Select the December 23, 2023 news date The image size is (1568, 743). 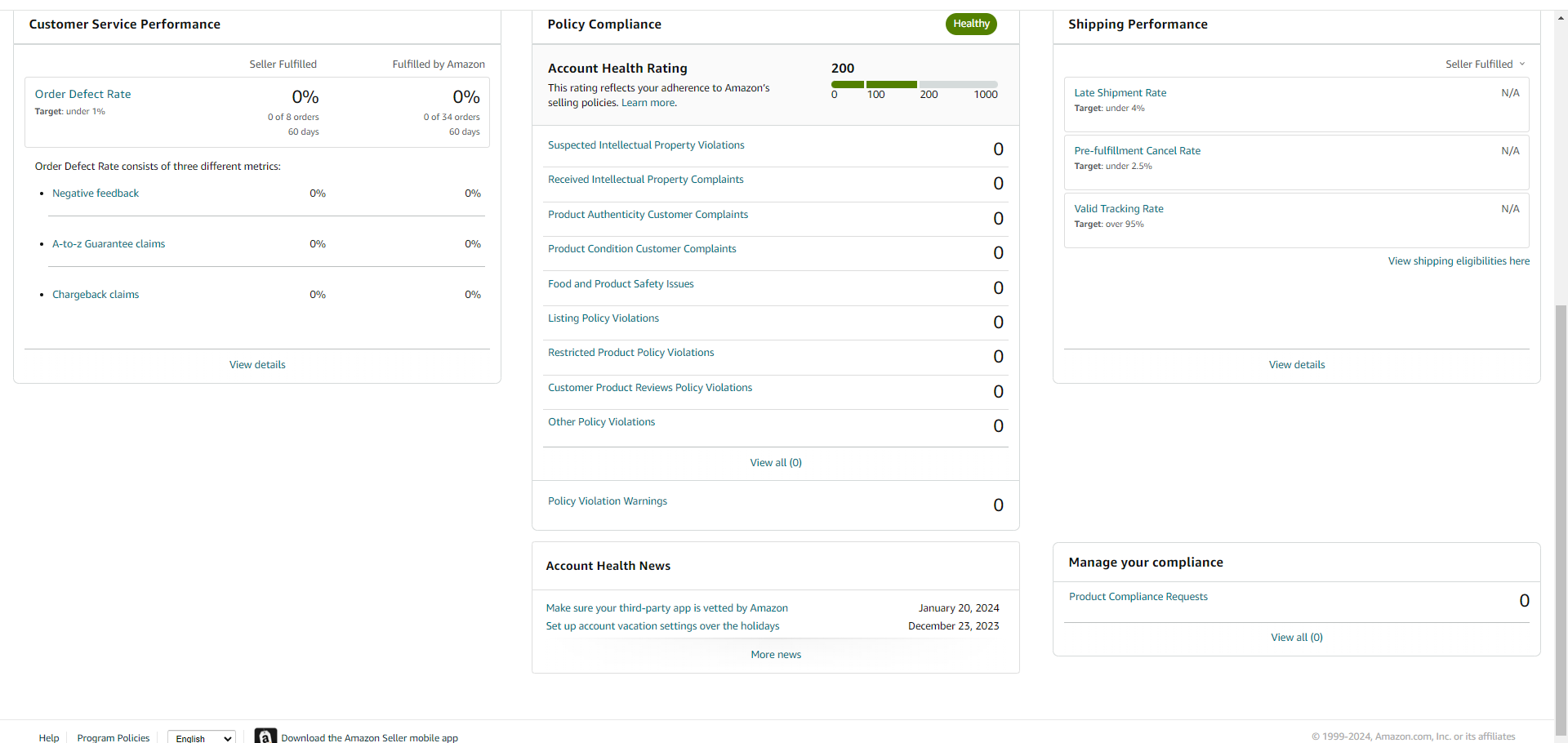coord(954,626)
